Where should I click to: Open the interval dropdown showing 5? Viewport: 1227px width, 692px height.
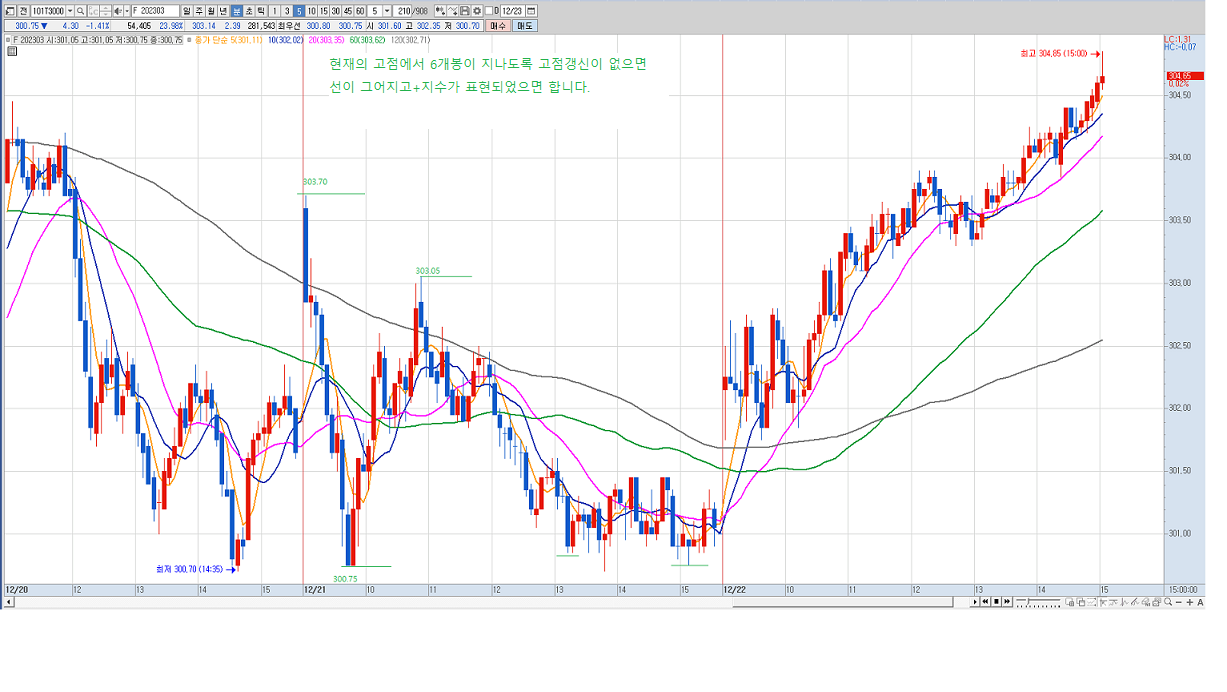coord(387,11)
